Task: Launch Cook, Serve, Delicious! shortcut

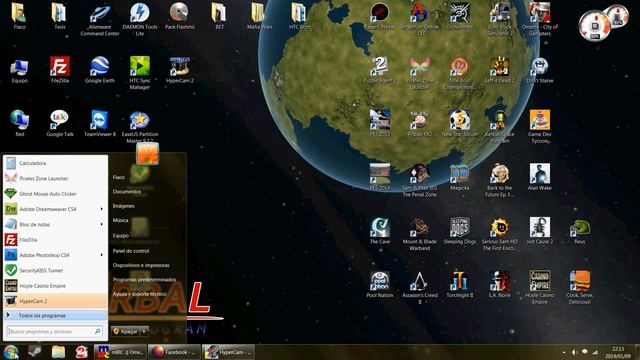Action: 580,287
